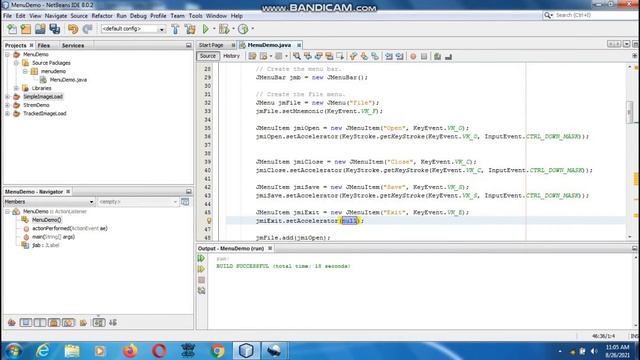Switch to the Files tab
The width and height of the screenshot is (640, 360).
click(x=44, y=45)
